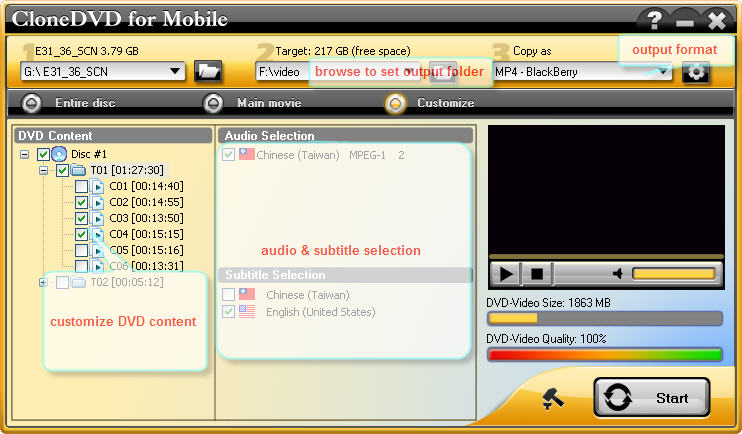Click the T02 title folder icon
Image resolution: width=742 pixels, height=434 pixels.
click(x=78, y=283)
